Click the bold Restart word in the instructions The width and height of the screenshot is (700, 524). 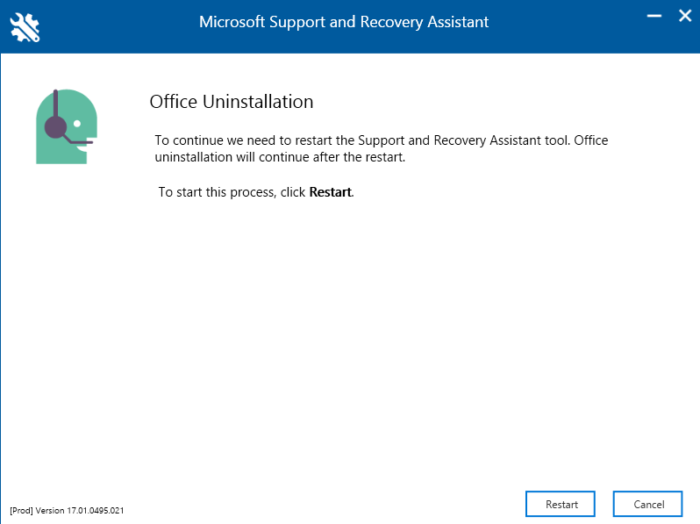331,191
